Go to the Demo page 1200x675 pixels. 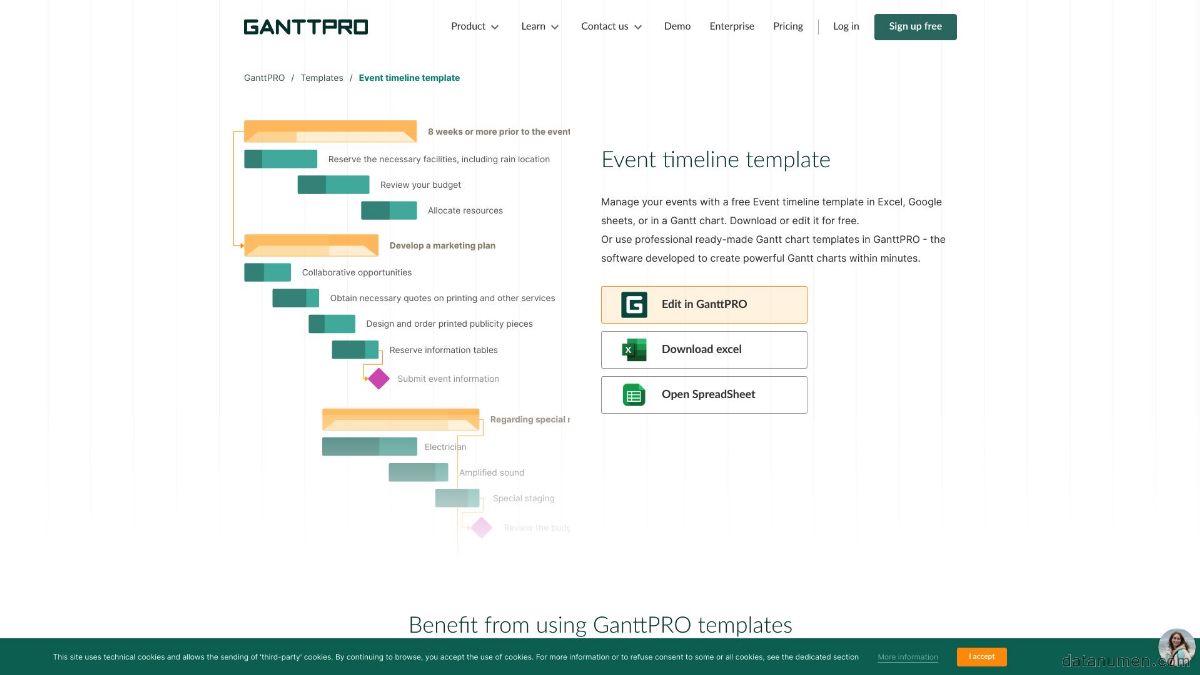click(x=677, y=27)
